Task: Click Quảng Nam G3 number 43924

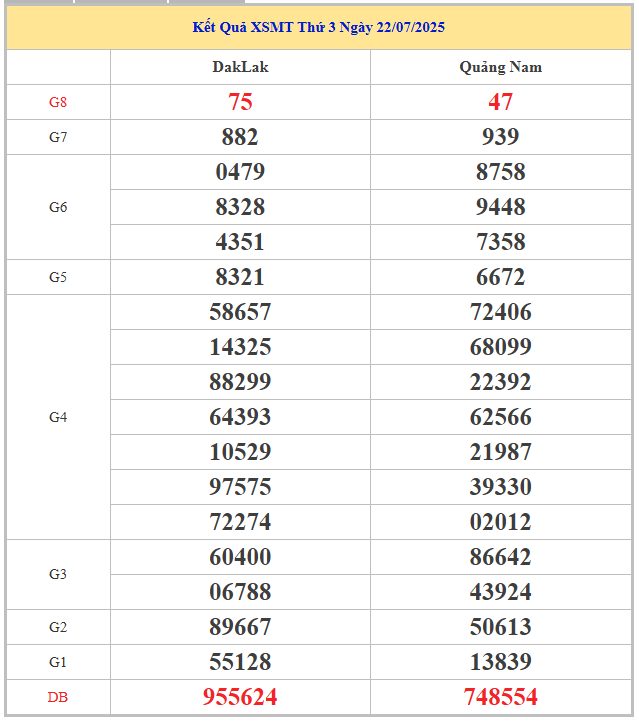Action: click(500, 592)
